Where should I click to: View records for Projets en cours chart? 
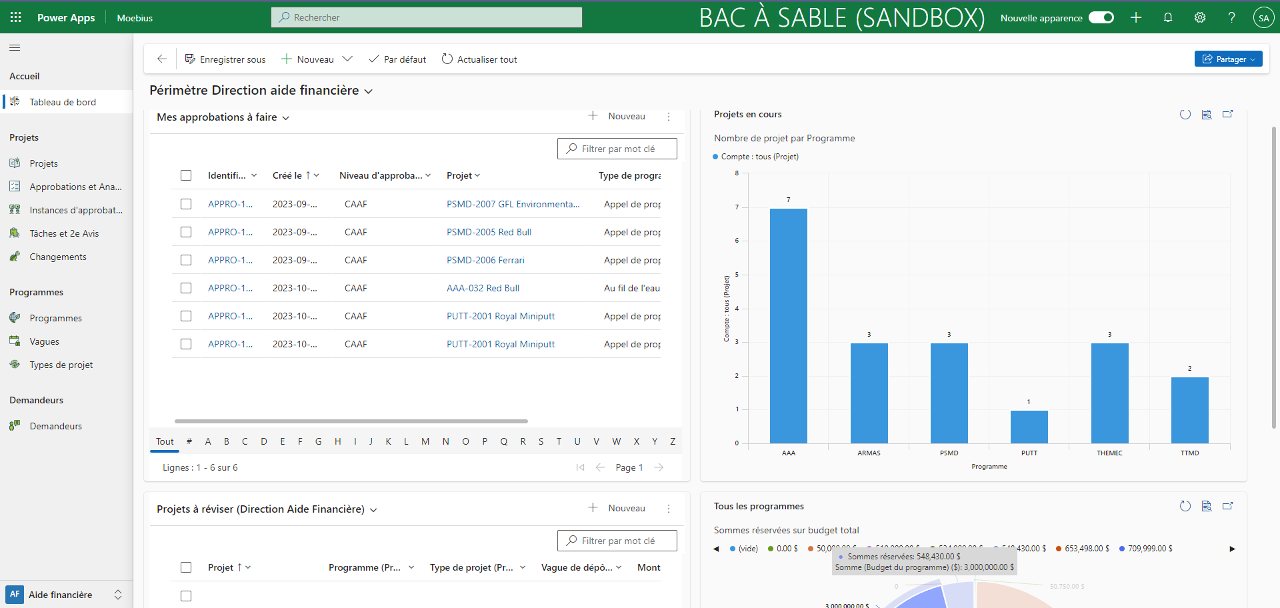[x=1207, y=114]
